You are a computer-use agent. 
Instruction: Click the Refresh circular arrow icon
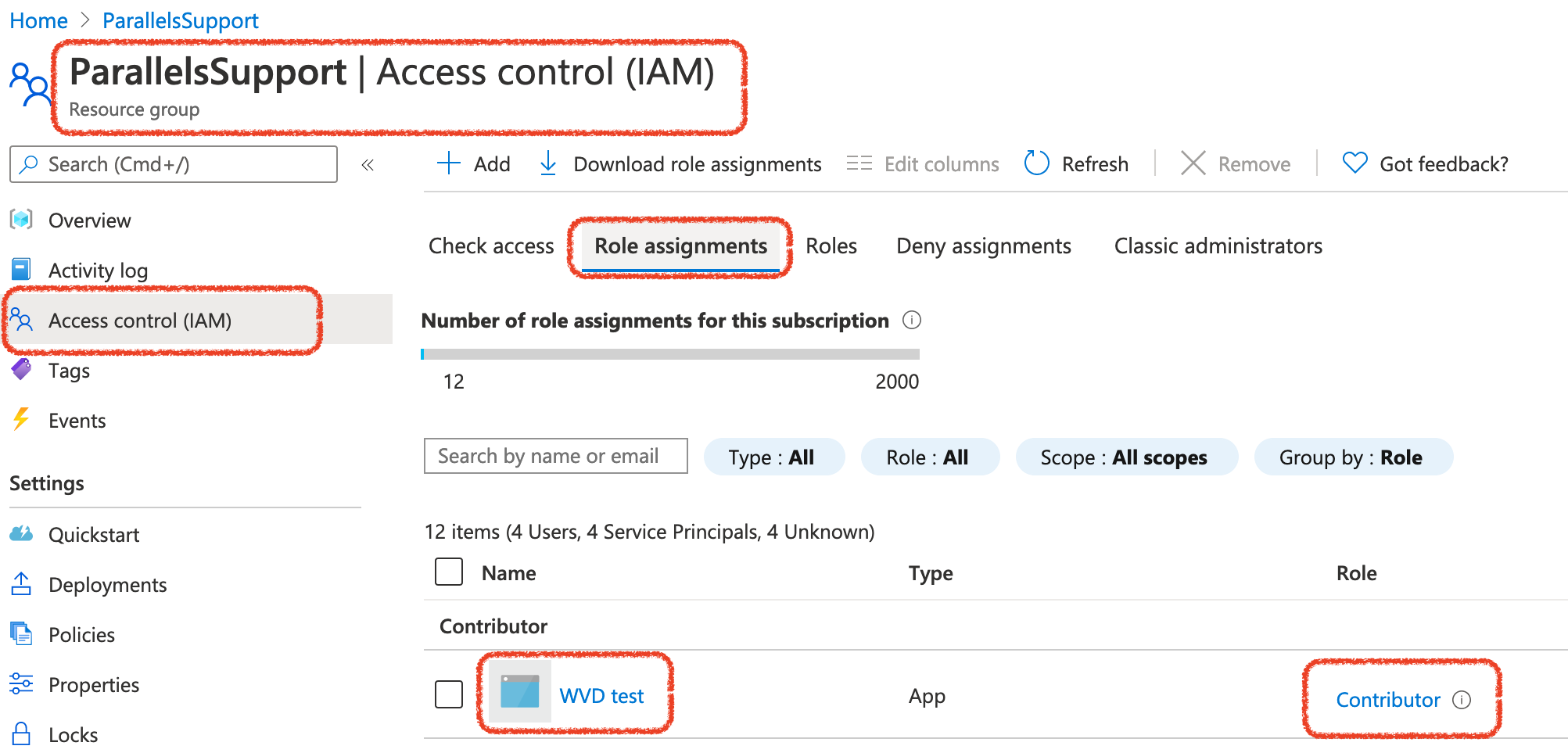[x=1036, y=163]
